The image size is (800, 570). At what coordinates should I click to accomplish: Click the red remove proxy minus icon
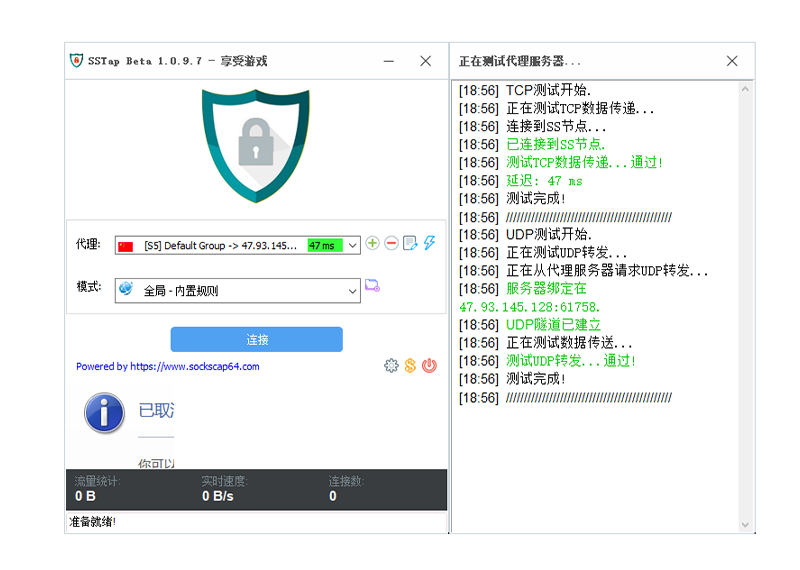click(391, 243)
